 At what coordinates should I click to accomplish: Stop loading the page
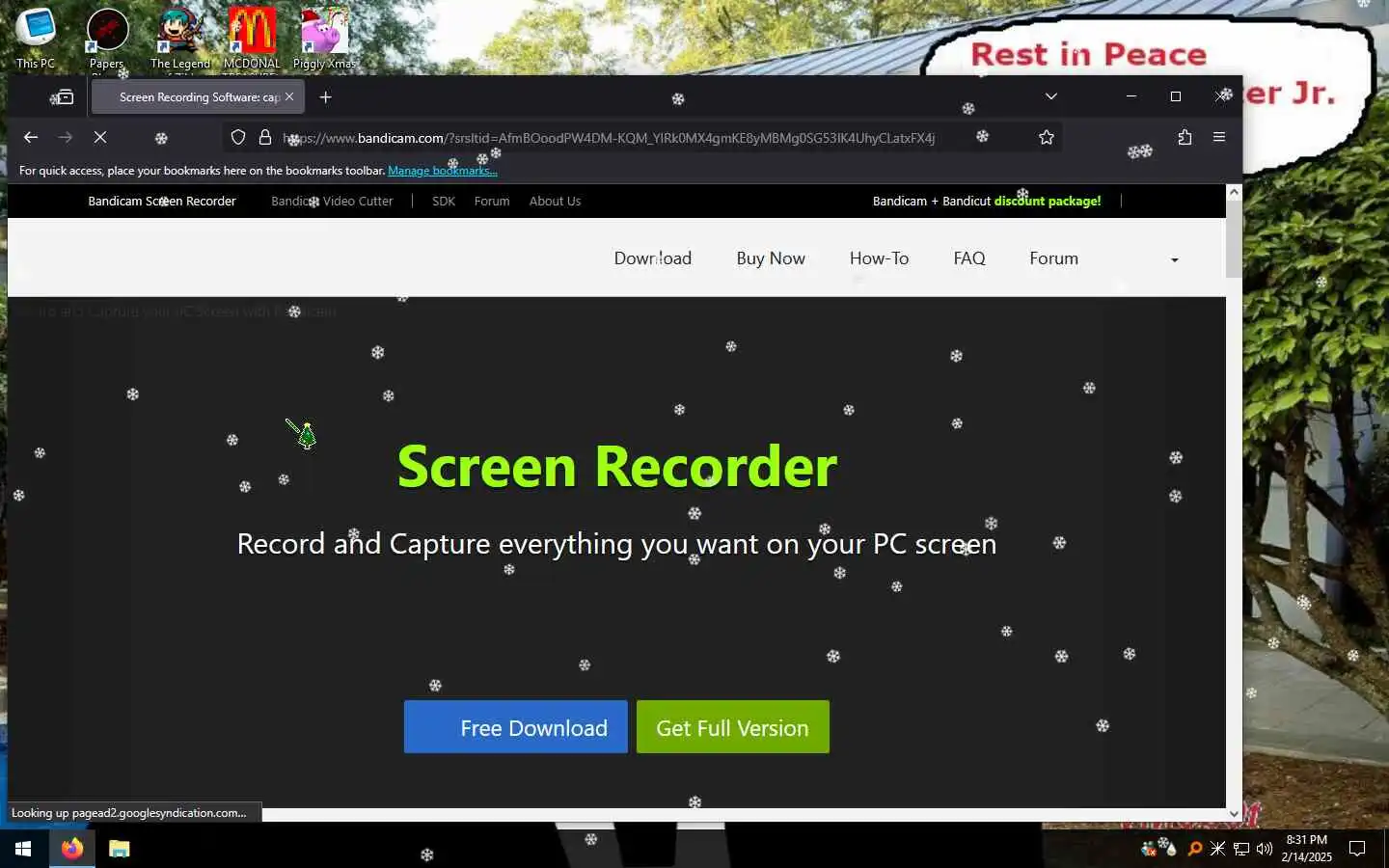100,137
